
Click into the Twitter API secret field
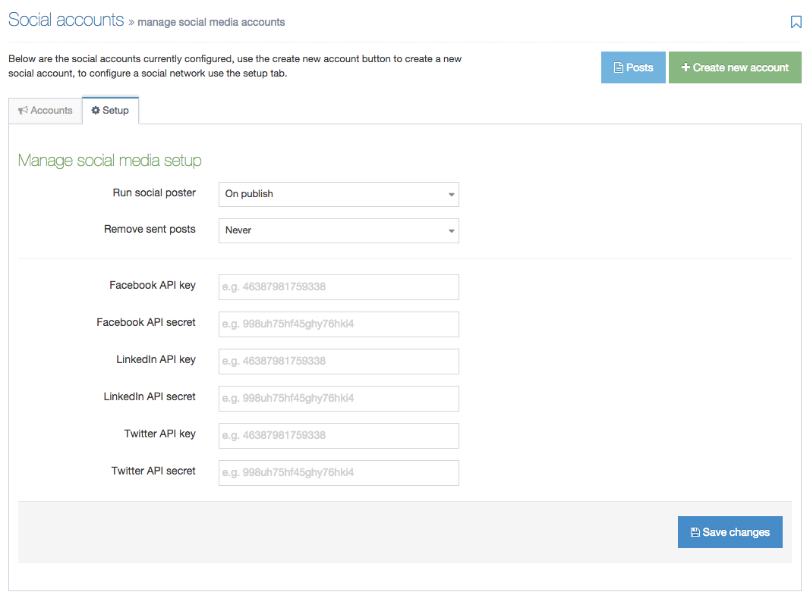(338, 472)
